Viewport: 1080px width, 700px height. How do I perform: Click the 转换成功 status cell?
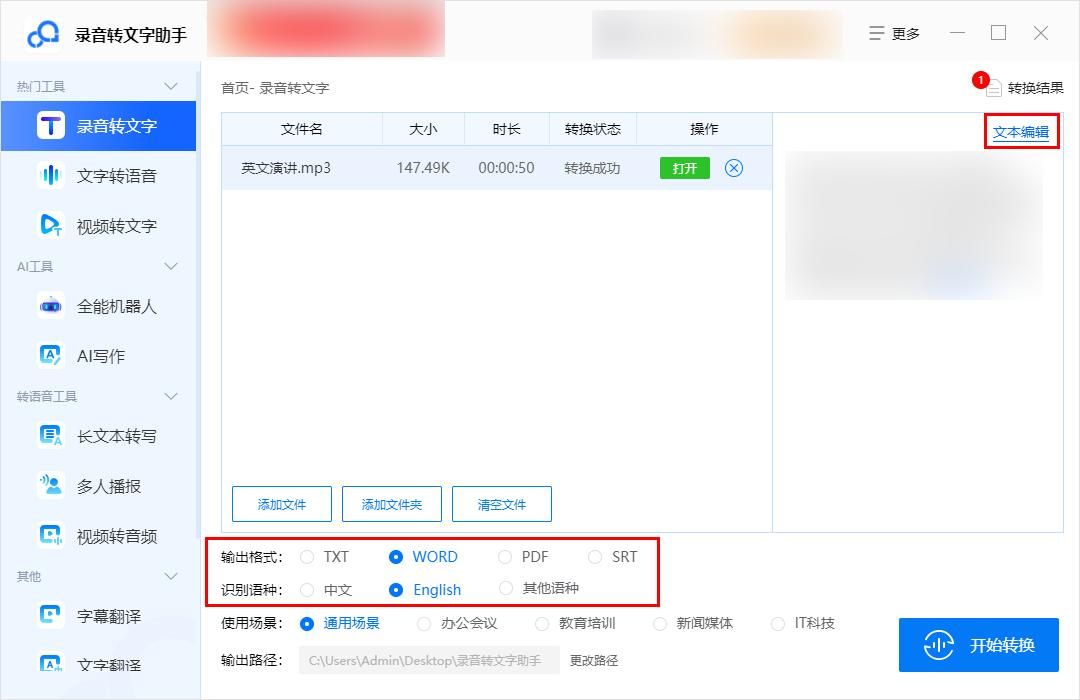[x=592, y=167]
